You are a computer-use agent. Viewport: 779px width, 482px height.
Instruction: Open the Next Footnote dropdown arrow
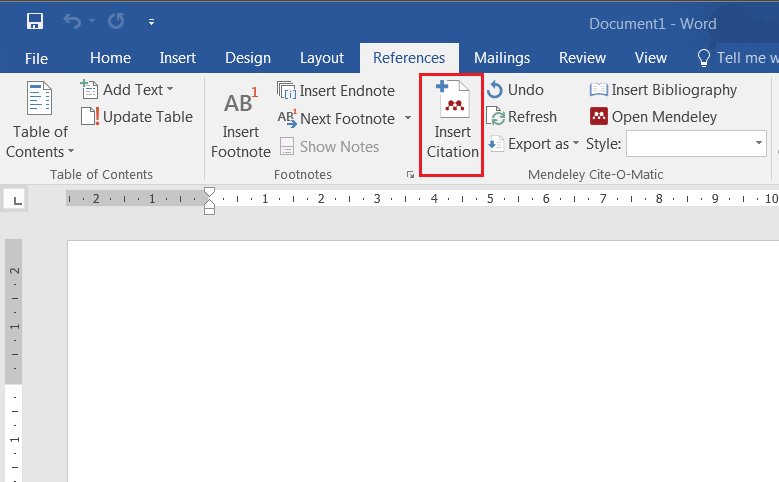408,119
